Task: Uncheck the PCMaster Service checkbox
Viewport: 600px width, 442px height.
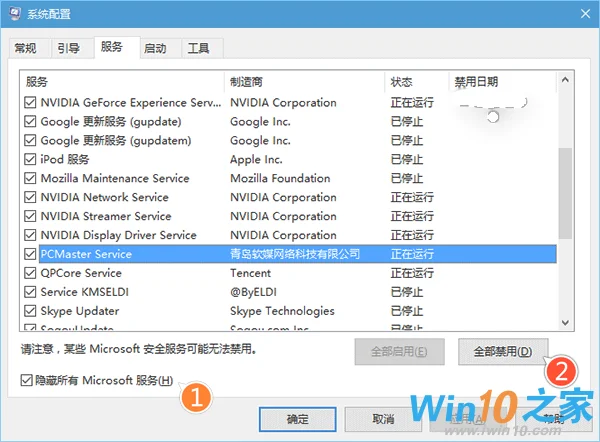Action: point(29,254)
